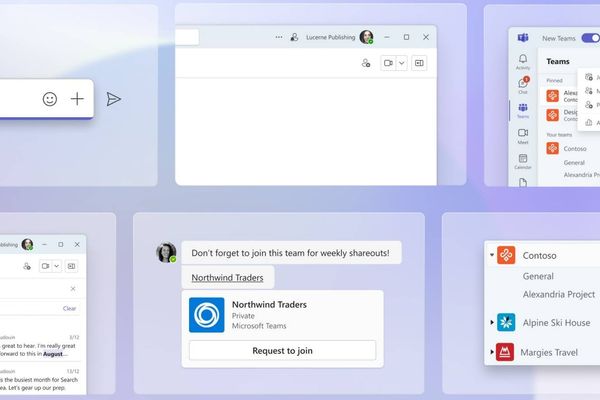Open the search result mentioning August
This screenshot has height=400, width=600.
39,346
